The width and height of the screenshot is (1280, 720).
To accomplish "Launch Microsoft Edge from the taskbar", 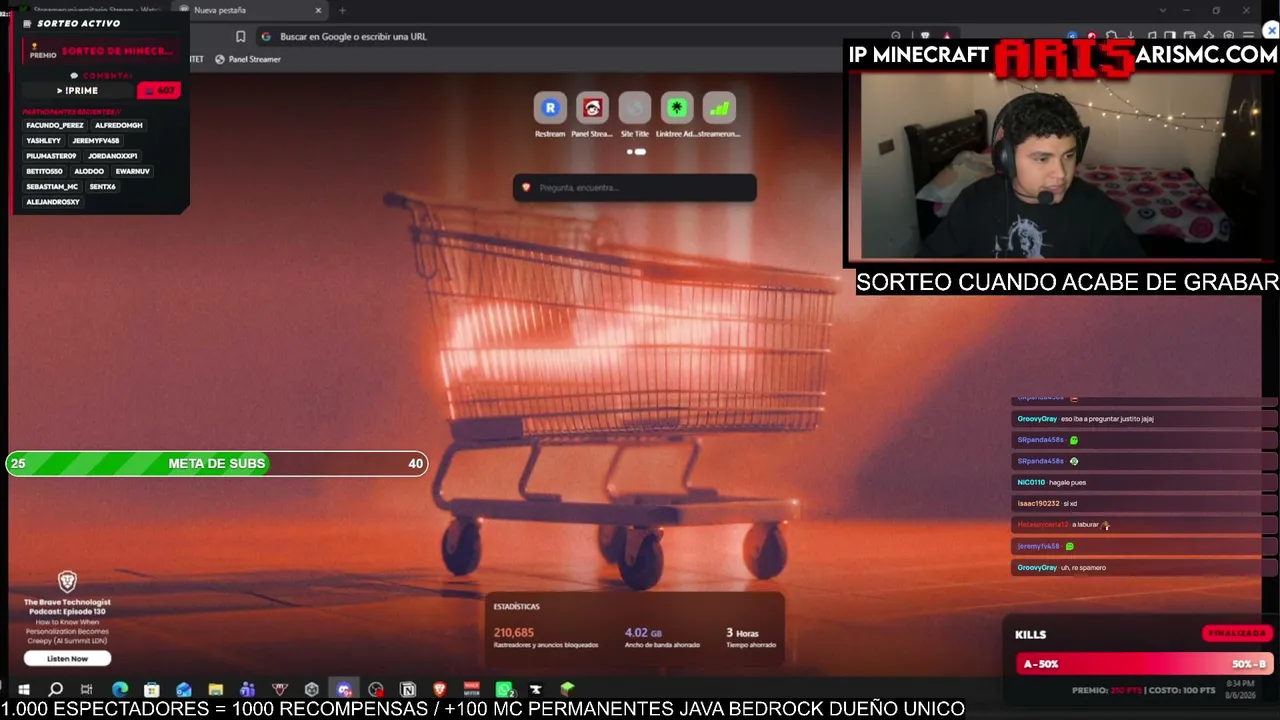I will [x=120, y=689].
